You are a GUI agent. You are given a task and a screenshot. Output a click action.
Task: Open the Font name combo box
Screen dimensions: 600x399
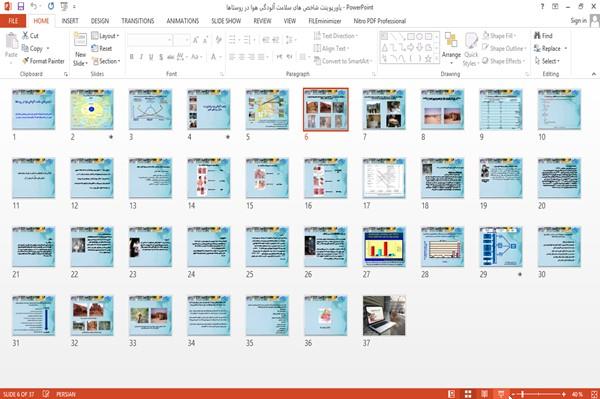[150, 40]
